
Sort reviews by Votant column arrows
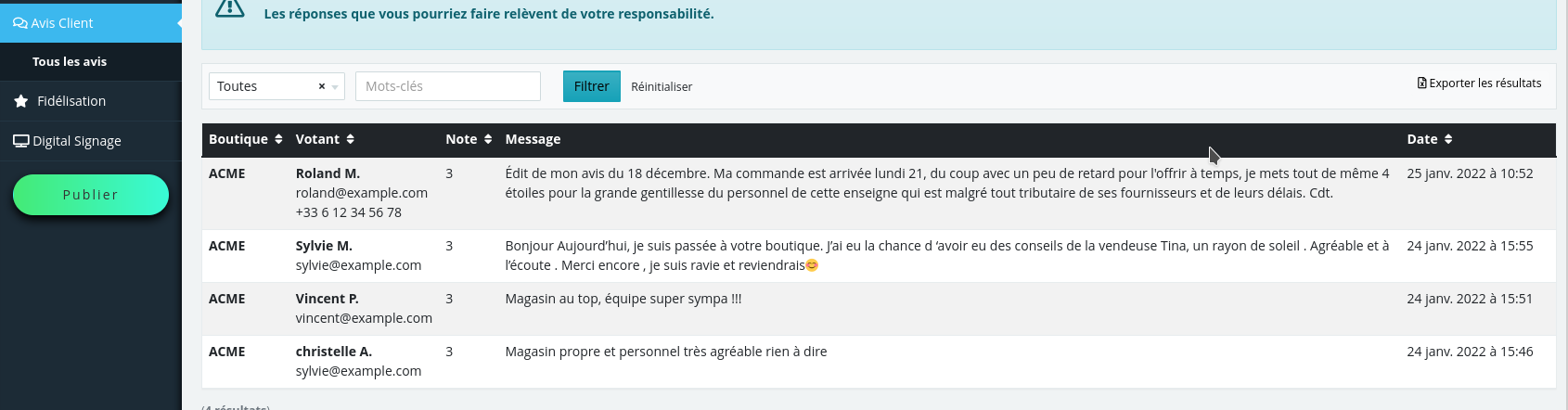point(350,139)
